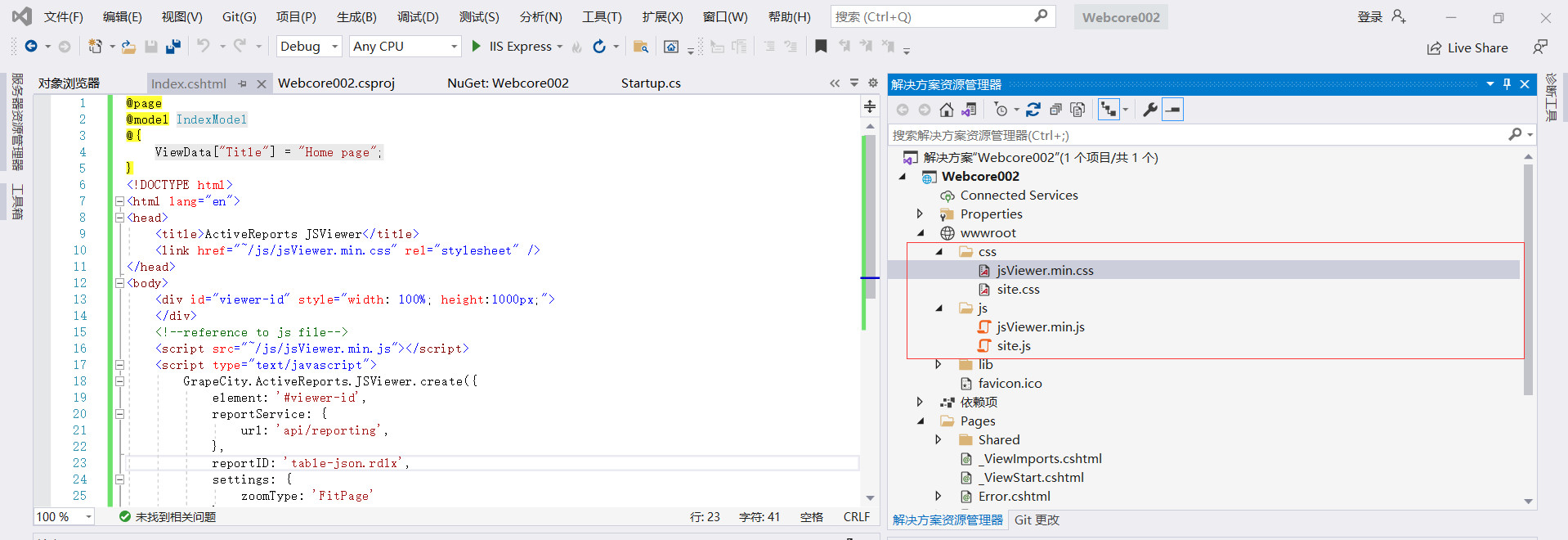Collapse the wwwroot folder

921,233
